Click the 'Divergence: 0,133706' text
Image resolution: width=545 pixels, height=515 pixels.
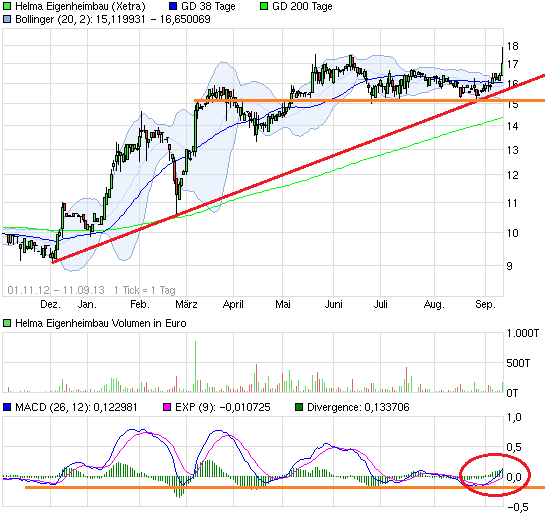click(358, 407)
